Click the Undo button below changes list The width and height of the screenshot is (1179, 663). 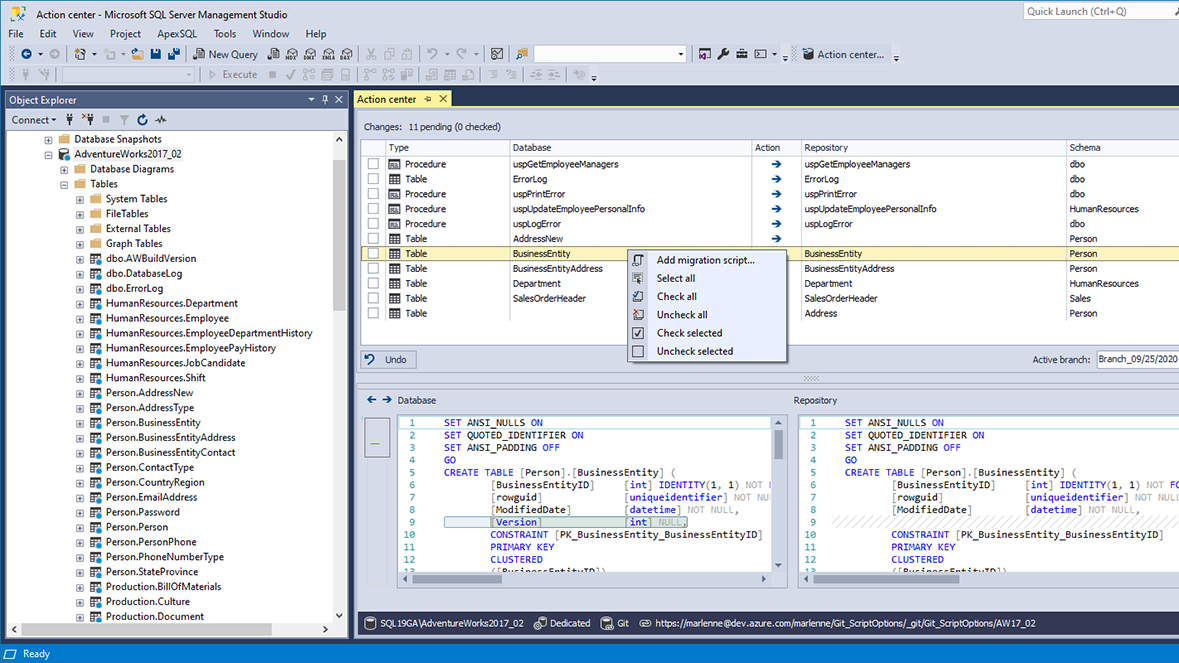[x=388, y=359]
